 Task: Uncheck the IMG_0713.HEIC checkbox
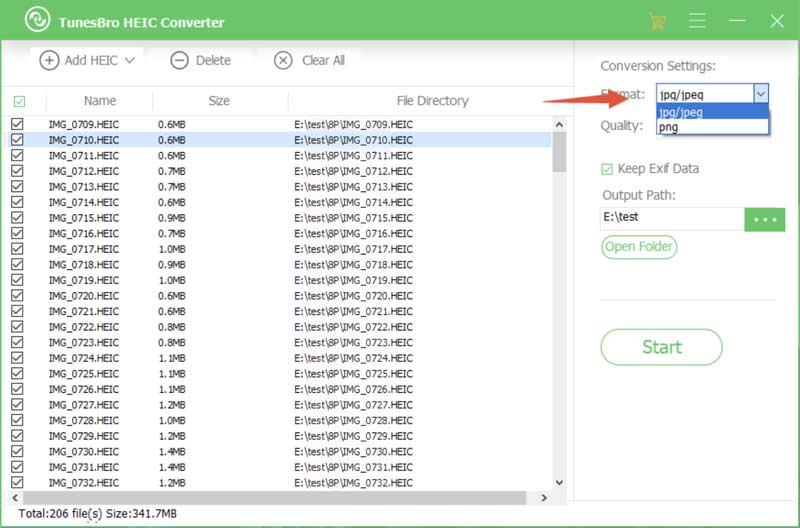pos(17,186)
